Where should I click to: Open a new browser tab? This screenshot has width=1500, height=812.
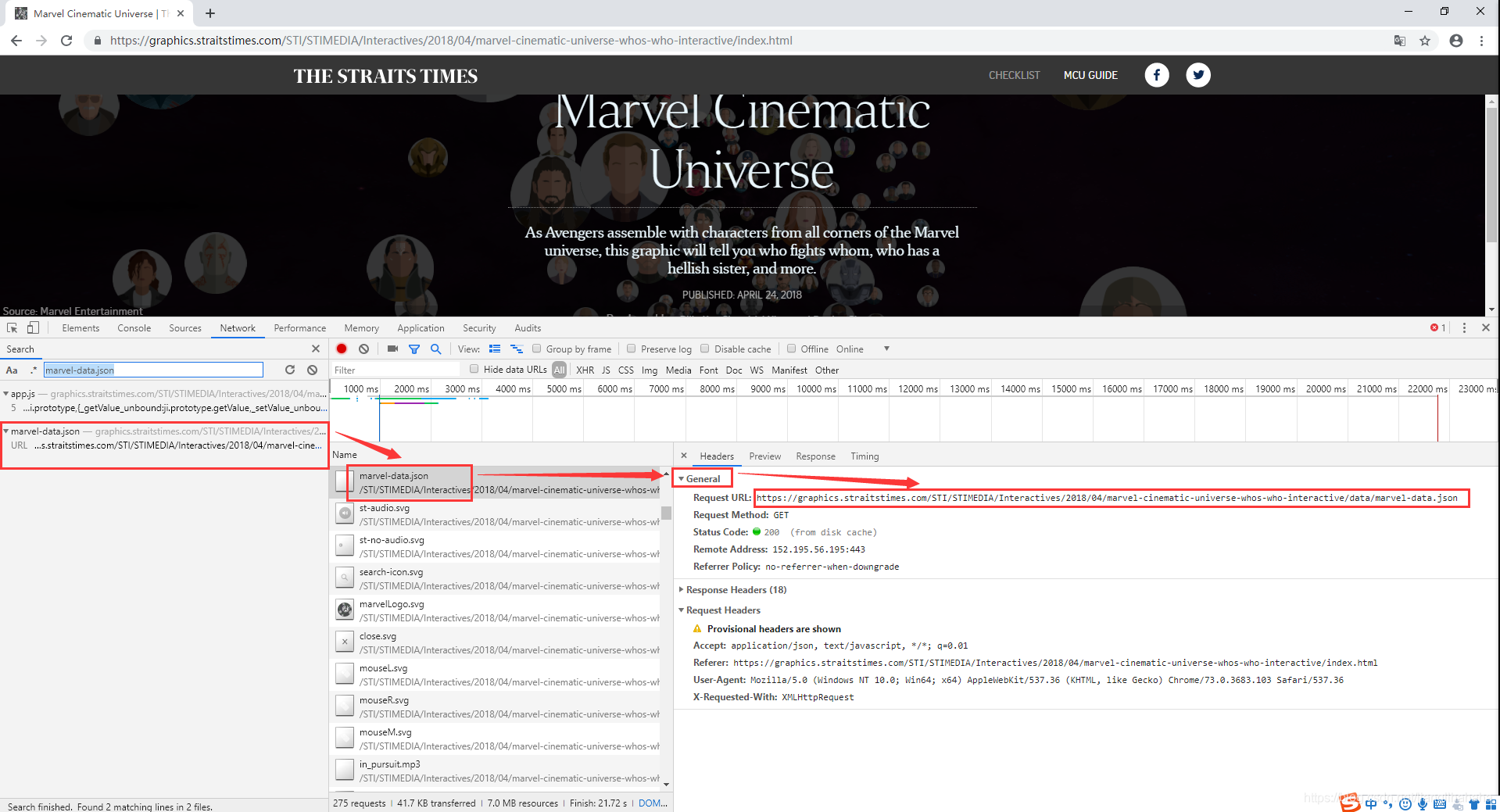(x=210, y=13)
